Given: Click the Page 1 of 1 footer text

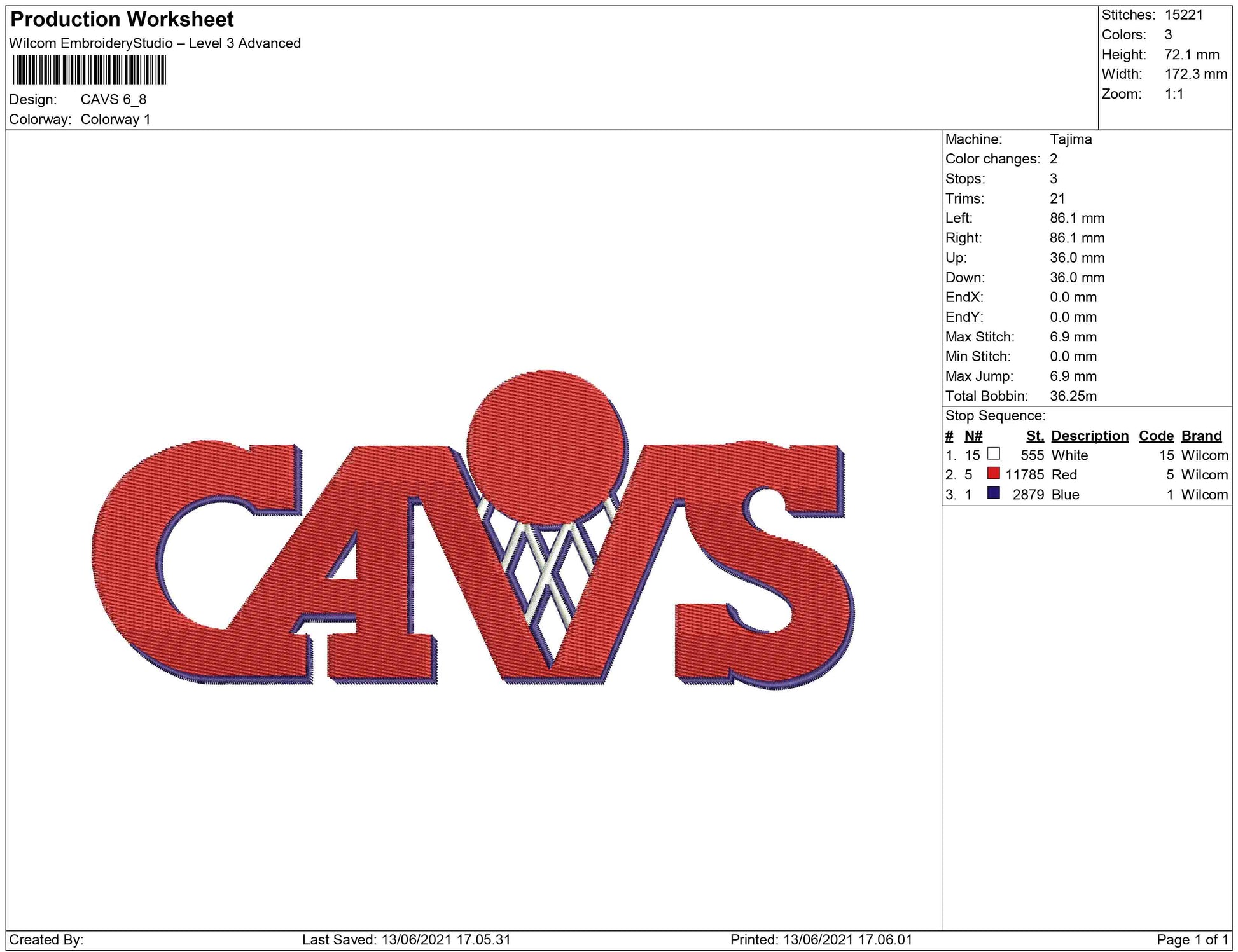Looking at the screenshot, I should click(x=1192, y=939).
